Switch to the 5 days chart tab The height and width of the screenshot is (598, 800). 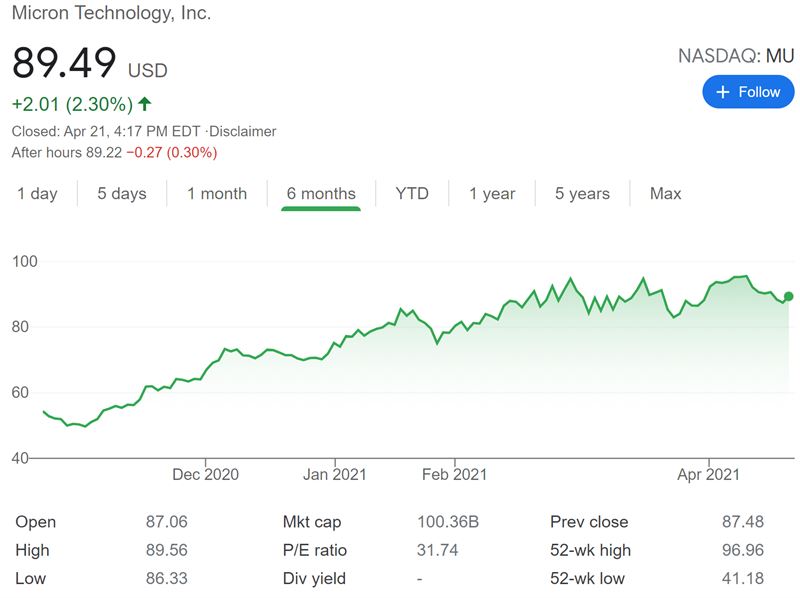coord(121,194)
